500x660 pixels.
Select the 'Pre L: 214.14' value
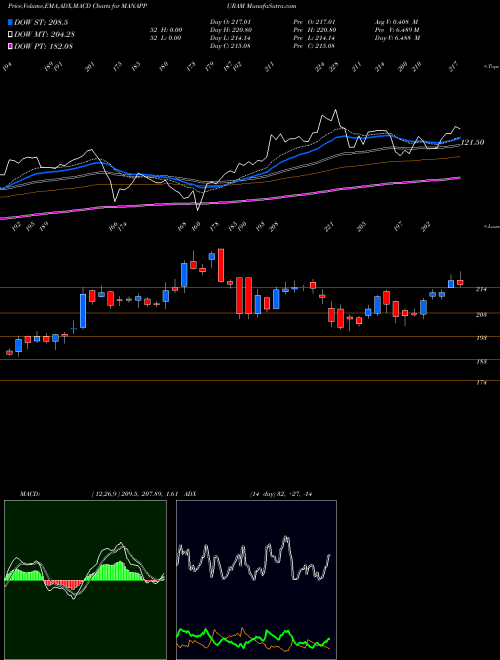(314, 38)
